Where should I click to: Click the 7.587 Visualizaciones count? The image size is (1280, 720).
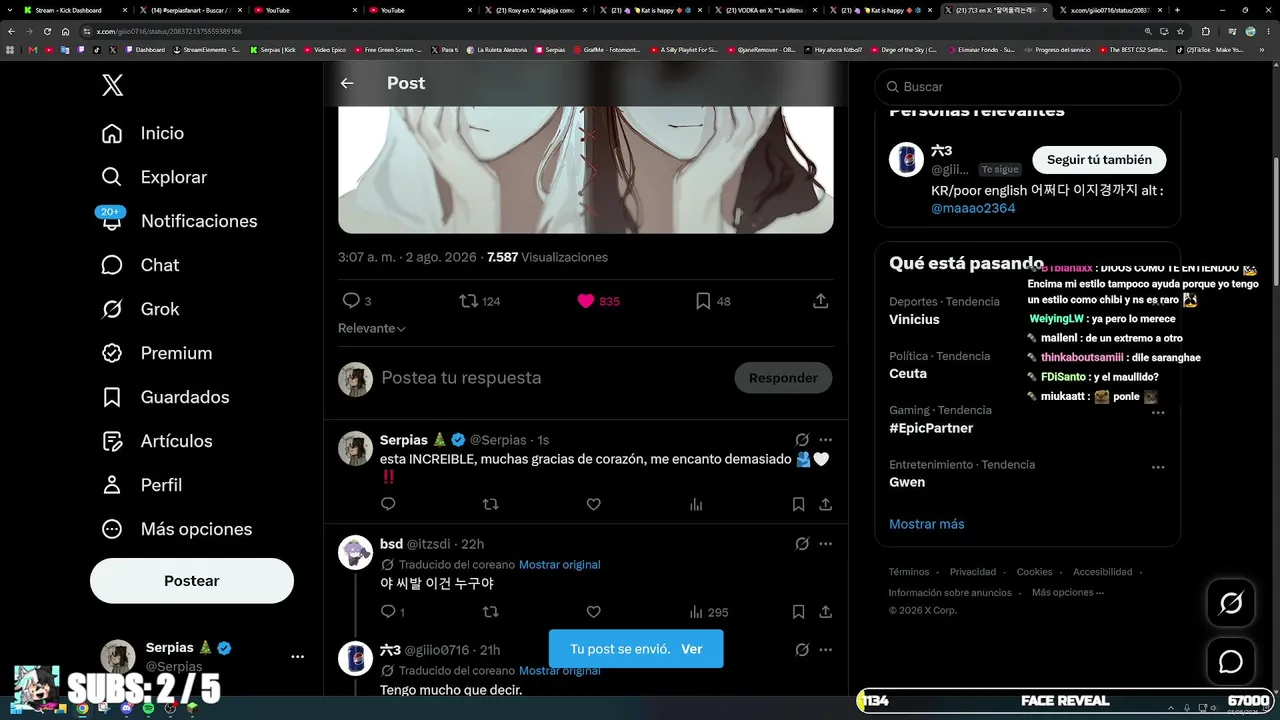pos(547,257)
